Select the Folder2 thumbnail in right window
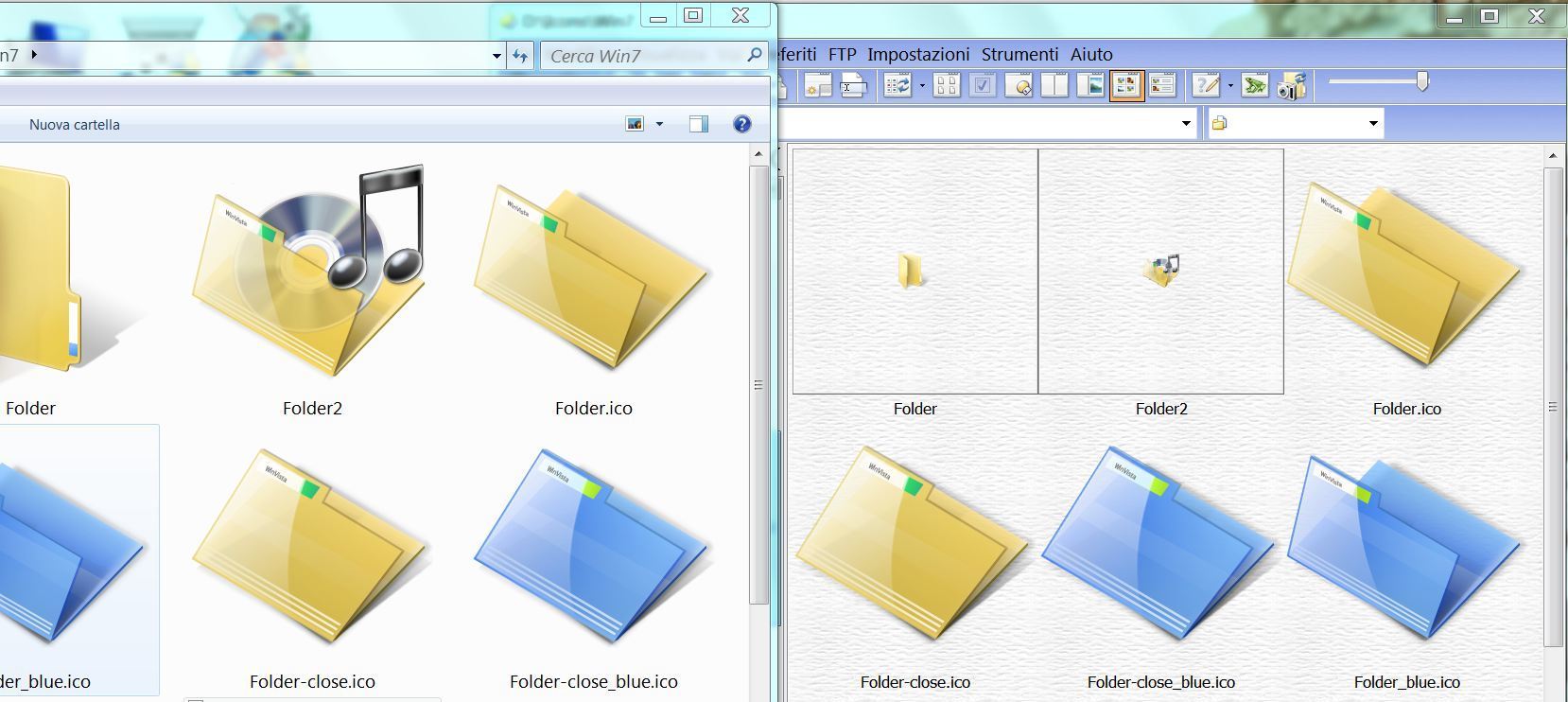The width and height of the screenshot is (1568, 702). tap(1160, 271)
